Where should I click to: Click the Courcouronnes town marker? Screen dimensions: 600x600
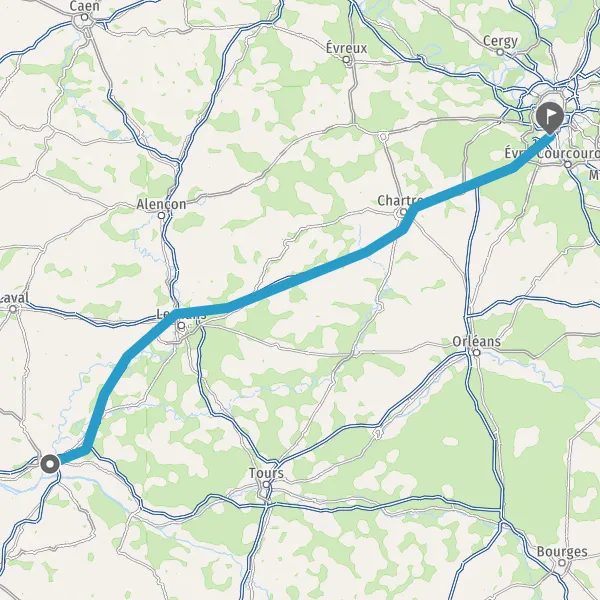[x=568, y=165]
